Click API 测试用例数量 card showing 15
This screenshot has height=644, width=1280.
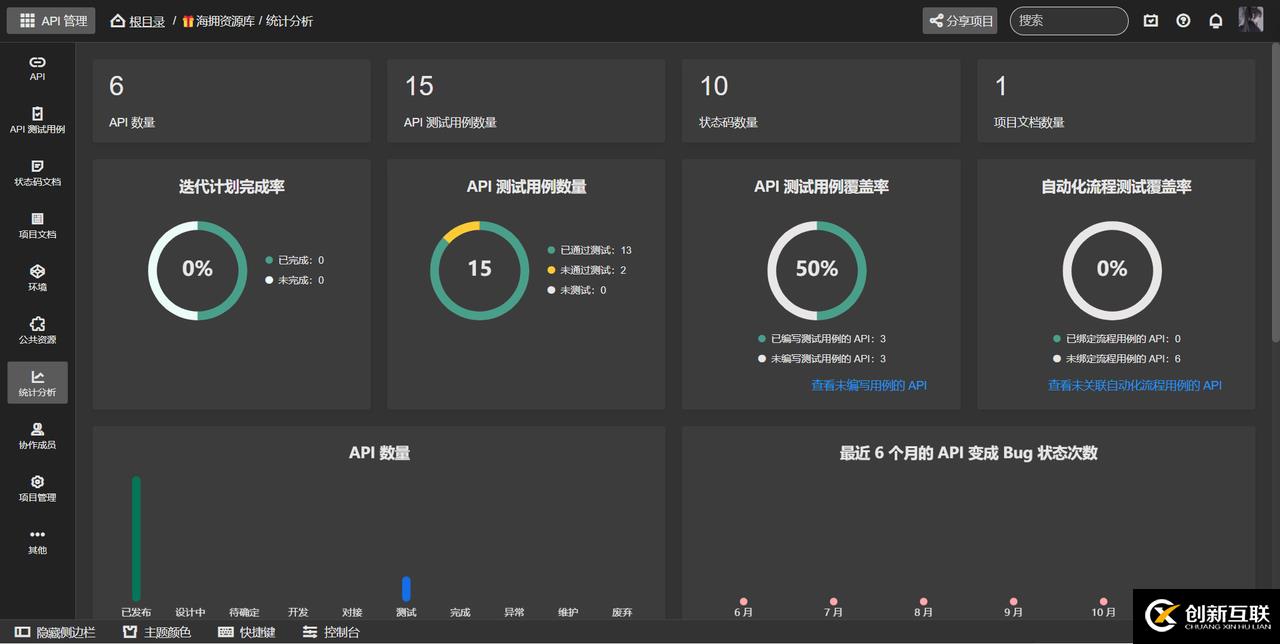pyautogui.click(x=526, y=101)
